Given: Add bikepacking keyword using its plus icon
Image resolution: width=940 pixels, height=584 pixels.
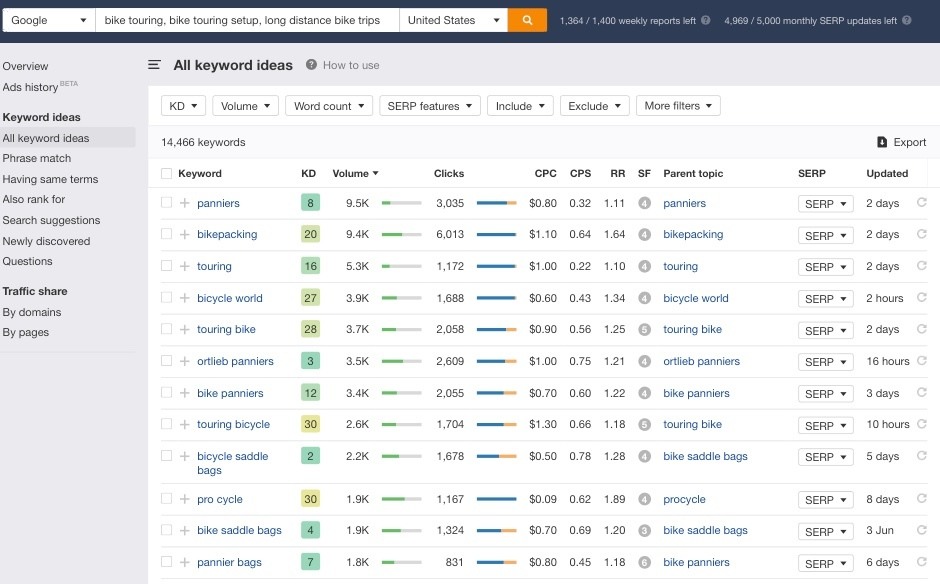Looking at the screenshot, I should click(x=184, y=235).
